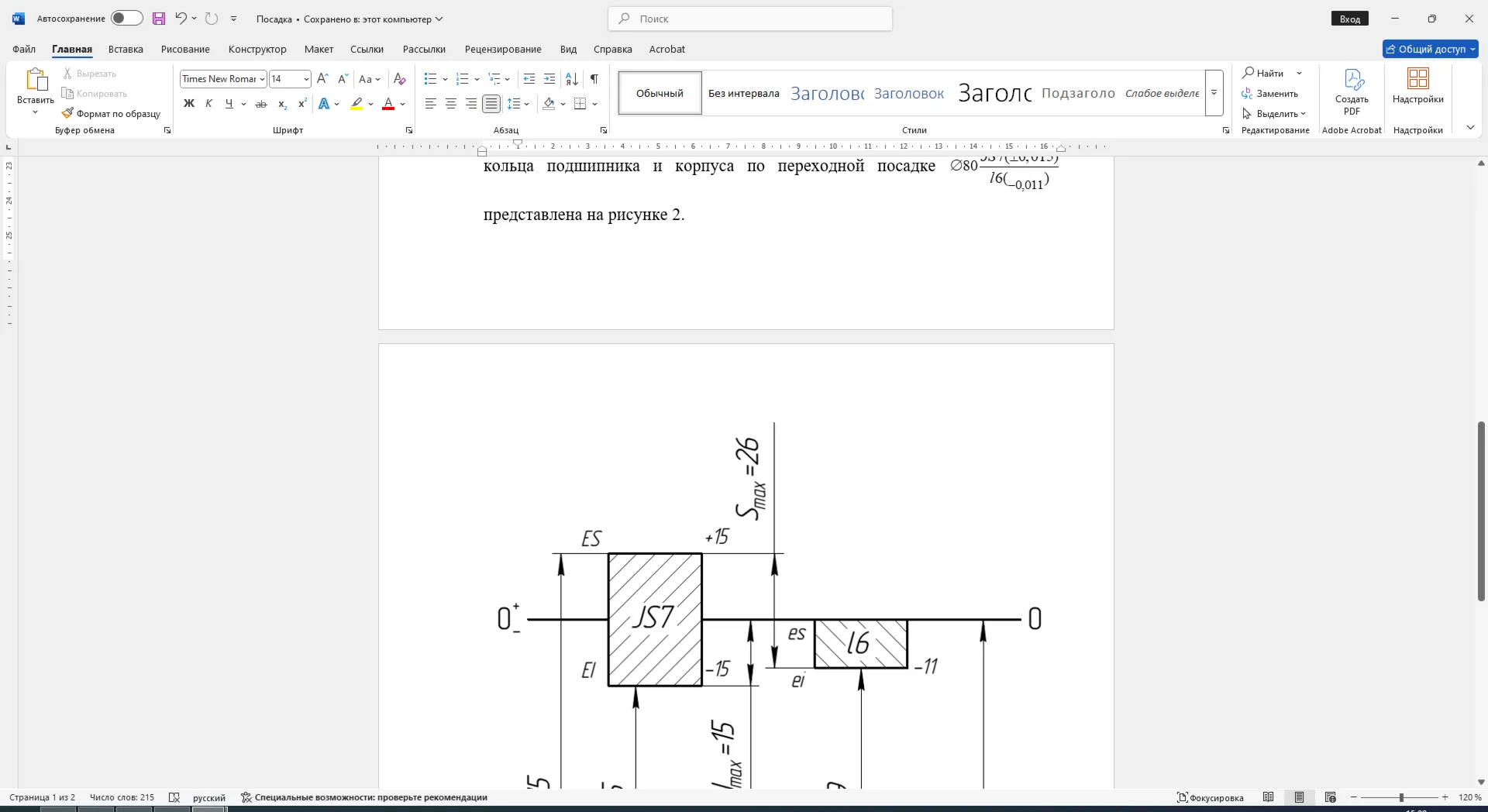Open text effects A icon

point(324,104)
